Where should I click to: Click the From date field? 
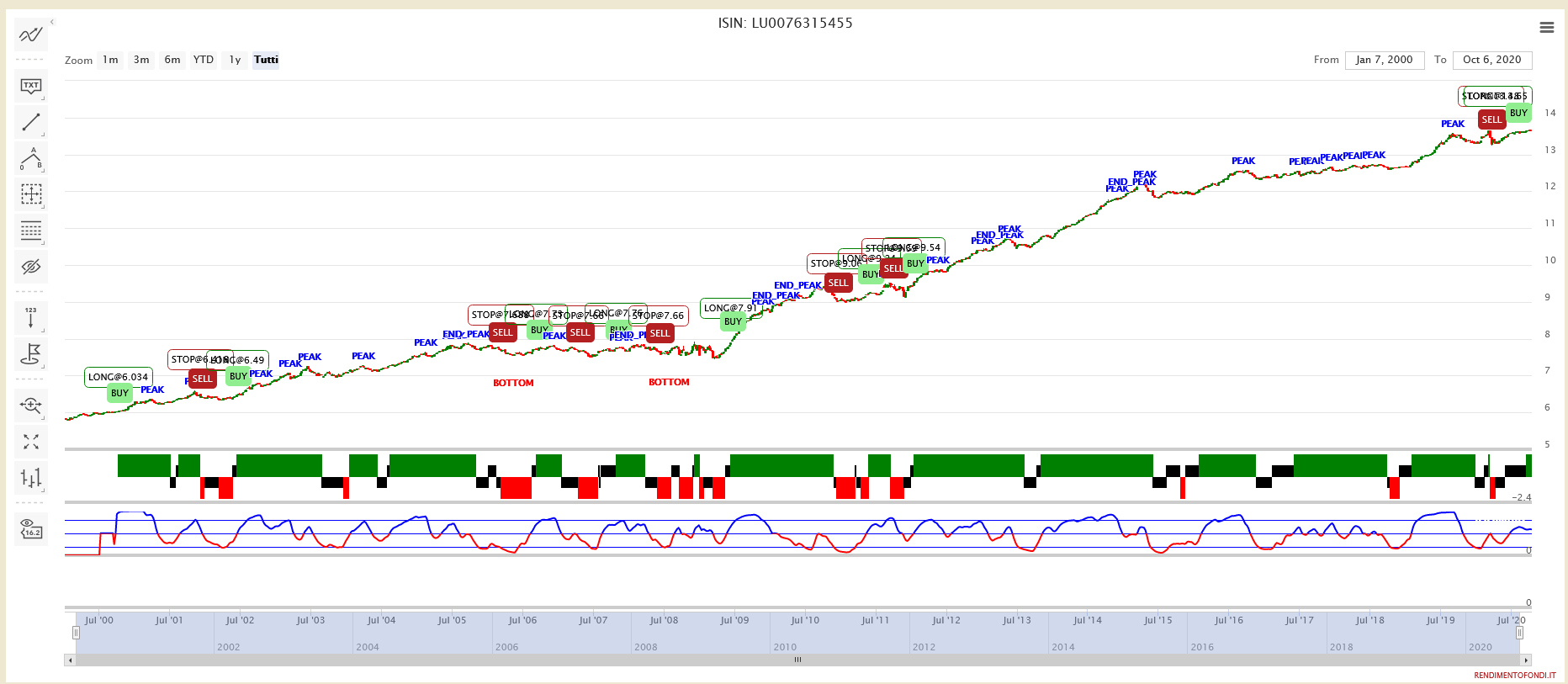(1384, 60)
